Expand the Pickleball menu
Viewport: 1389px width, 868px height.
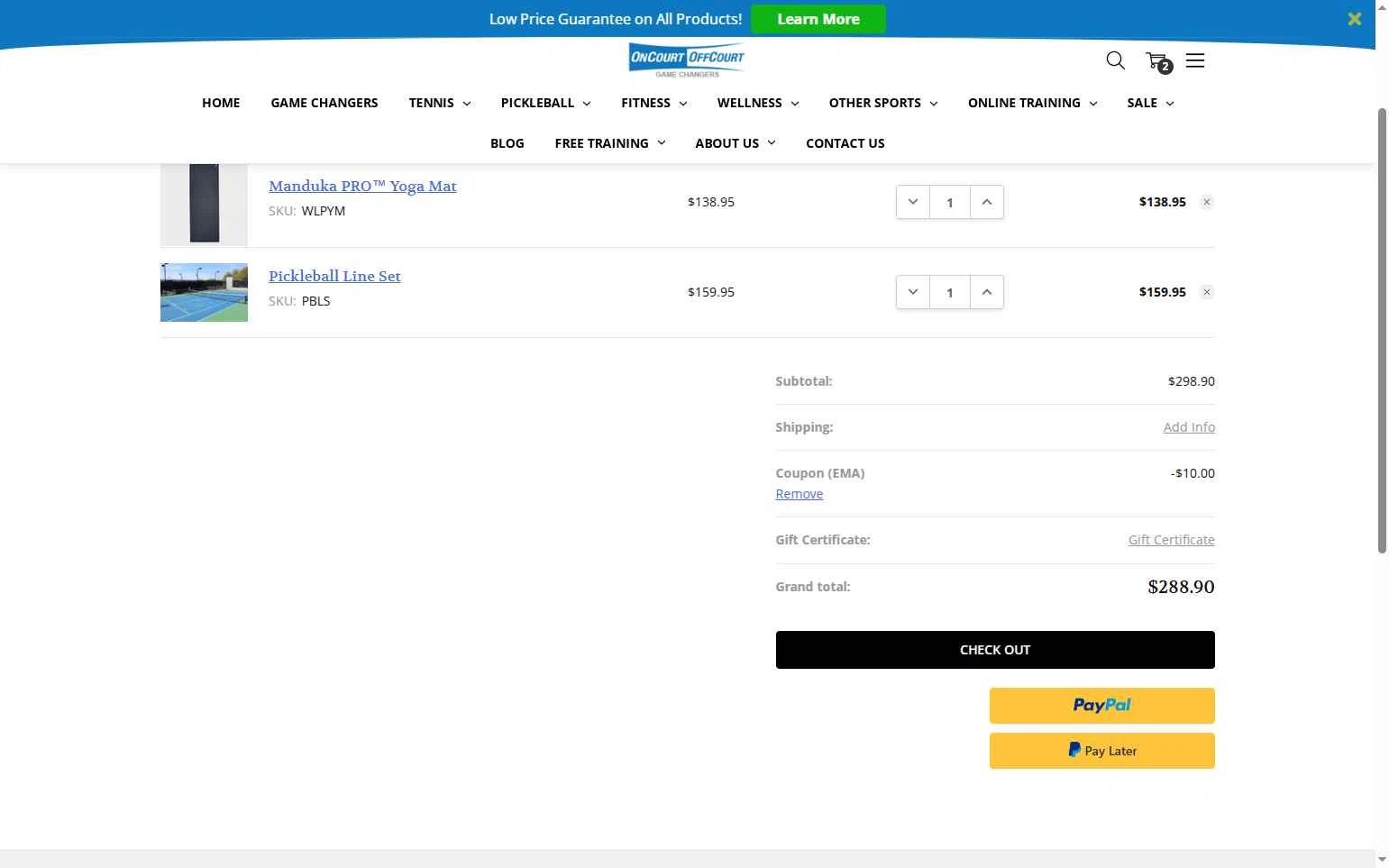545,103
